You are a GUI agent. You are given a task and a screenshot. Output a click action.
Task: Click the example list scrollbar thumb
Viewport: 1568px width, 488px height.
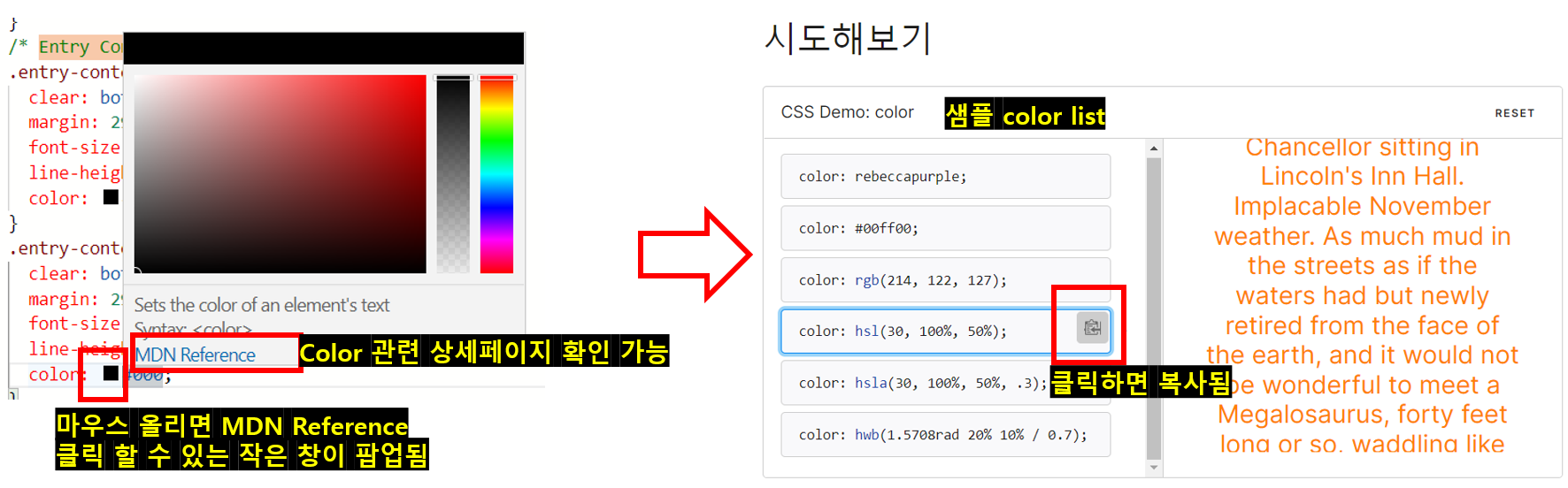(1153, 309)
